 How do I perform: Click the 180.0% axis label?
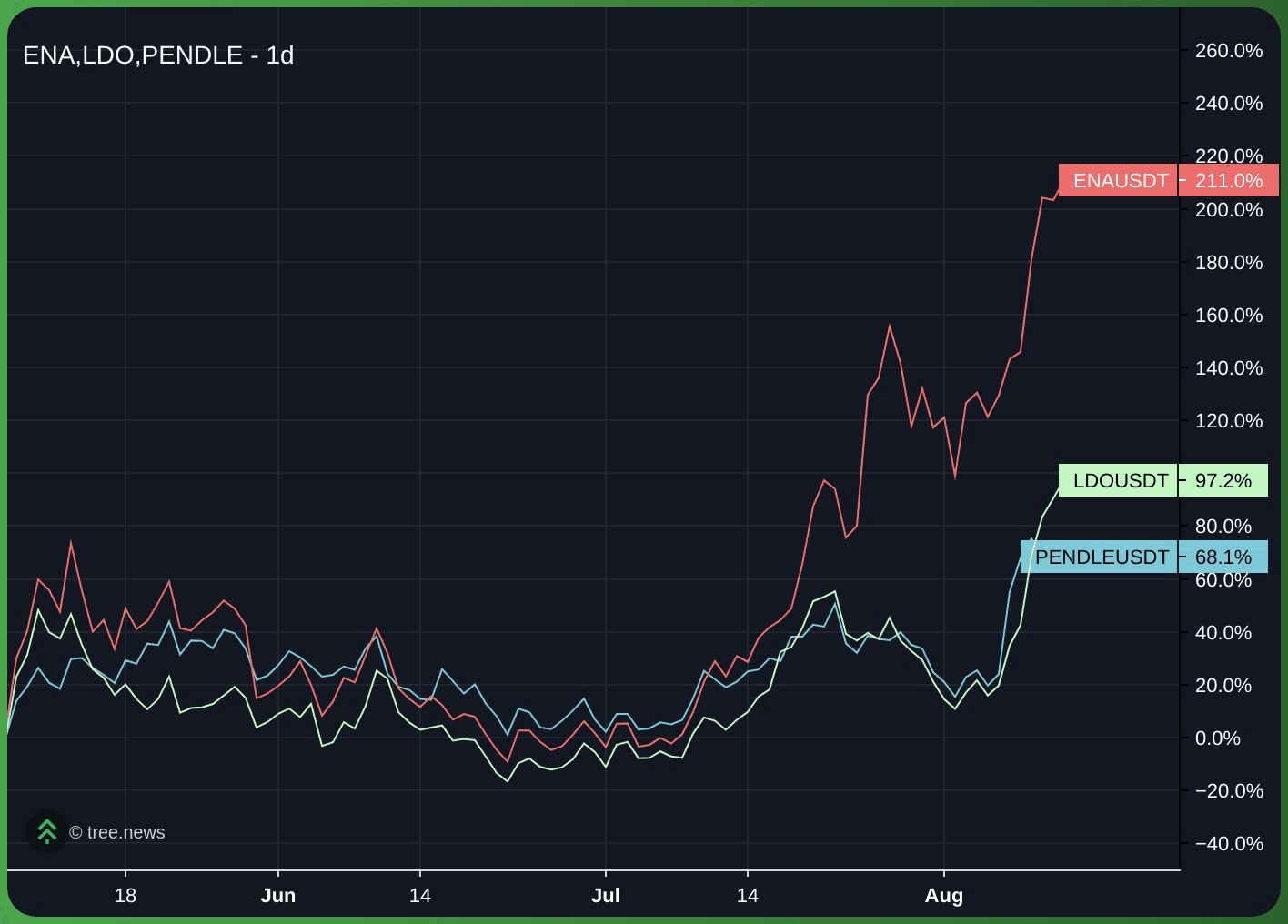pos(1228,263)
